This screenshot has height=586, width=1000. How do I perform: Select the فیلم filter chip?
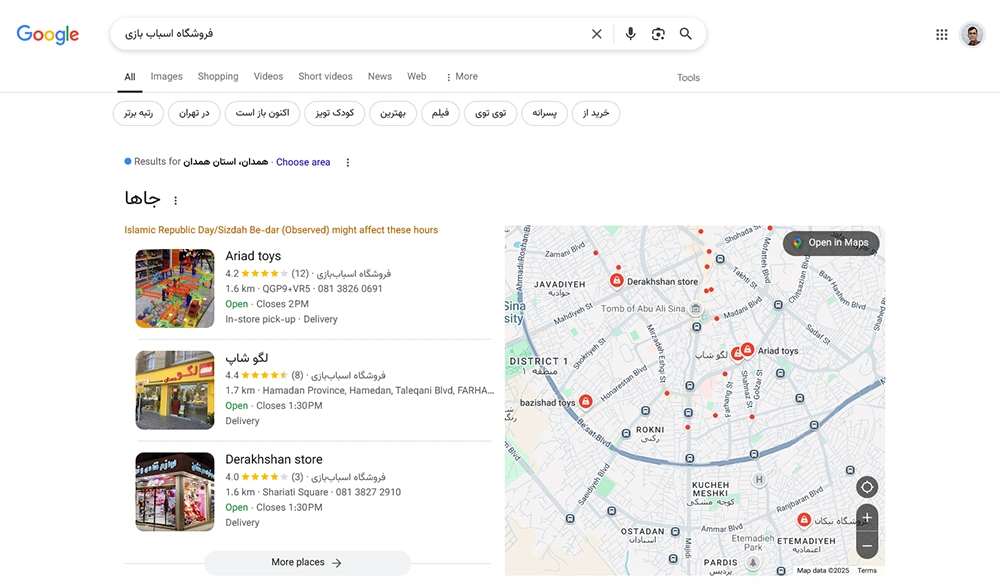(x=440, y=114)
